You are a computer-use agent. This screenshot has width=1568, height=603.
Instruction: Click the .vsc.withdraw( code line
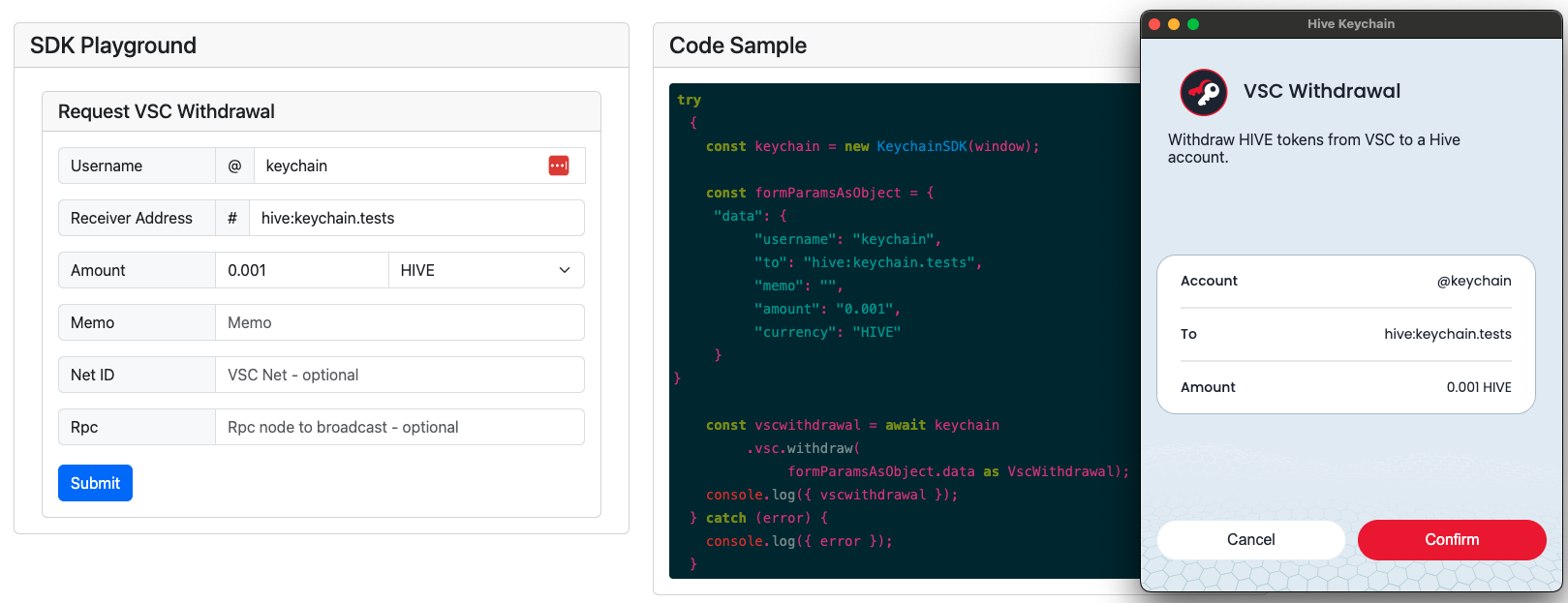coord(803,448)
